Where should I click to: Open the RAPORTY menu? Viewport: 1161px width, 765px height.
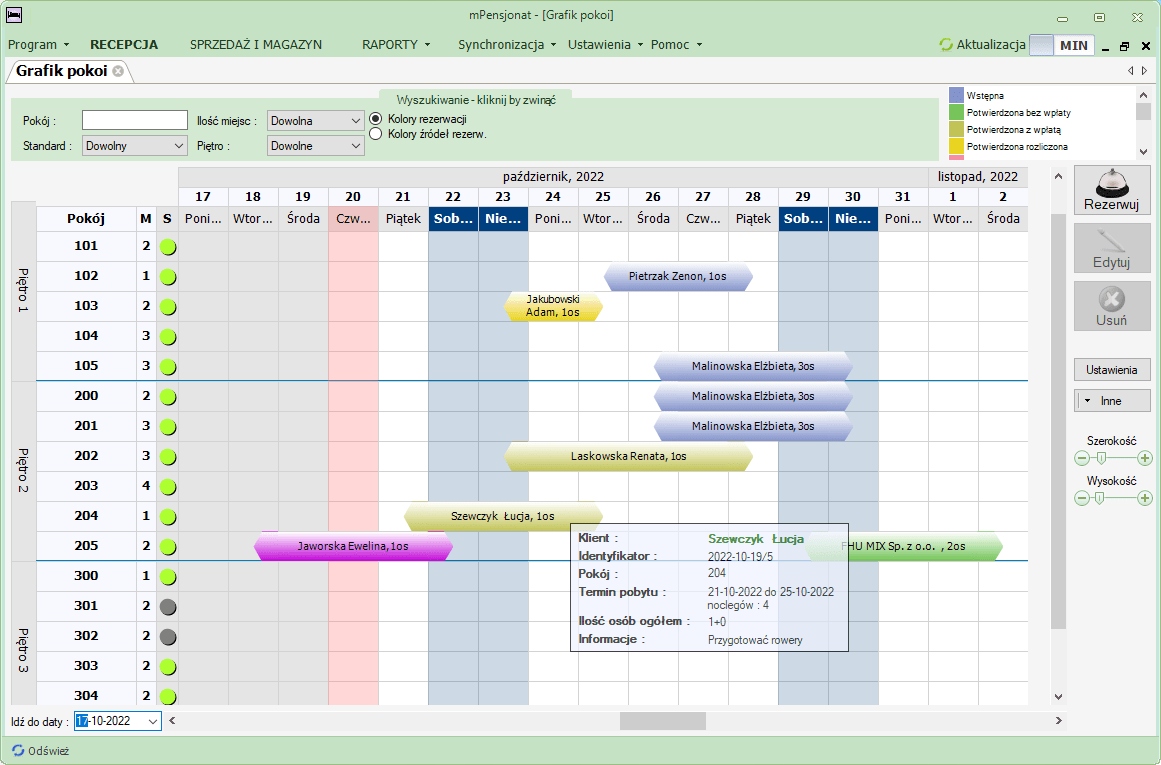[x=395, y=45]
